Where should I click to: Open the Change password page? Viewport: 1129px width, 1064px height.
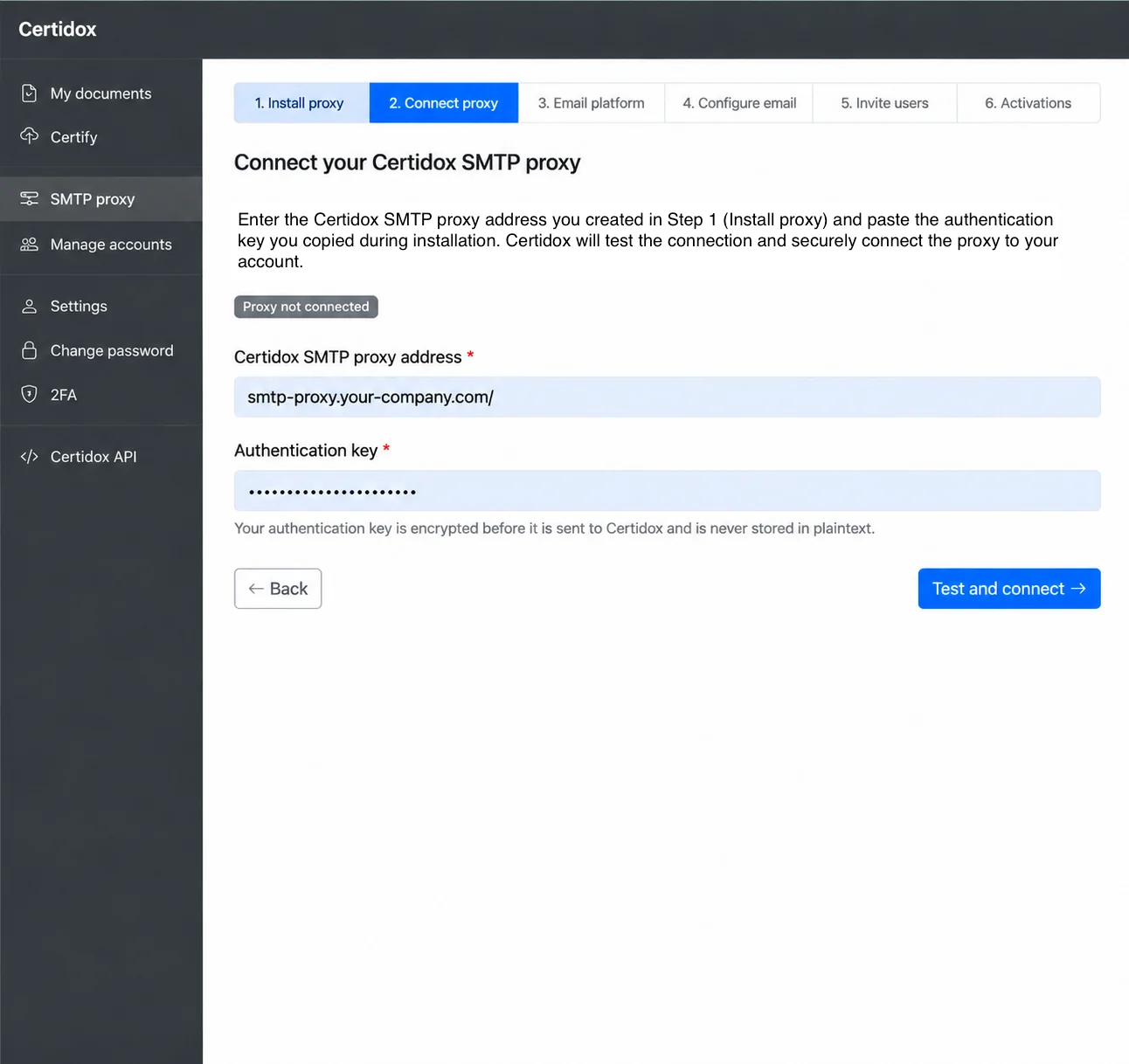coord(101,350)
